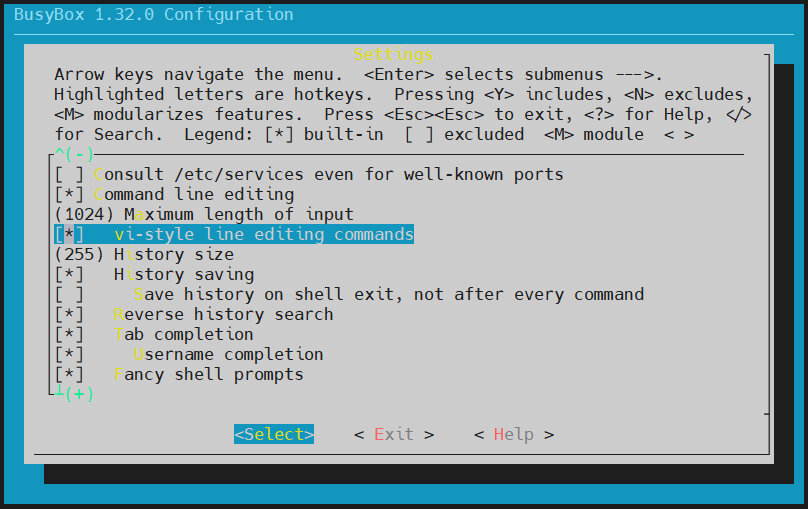Edit the (255) History size value
The height and width of the screenshot is (509, 808).
click(79, 254)
